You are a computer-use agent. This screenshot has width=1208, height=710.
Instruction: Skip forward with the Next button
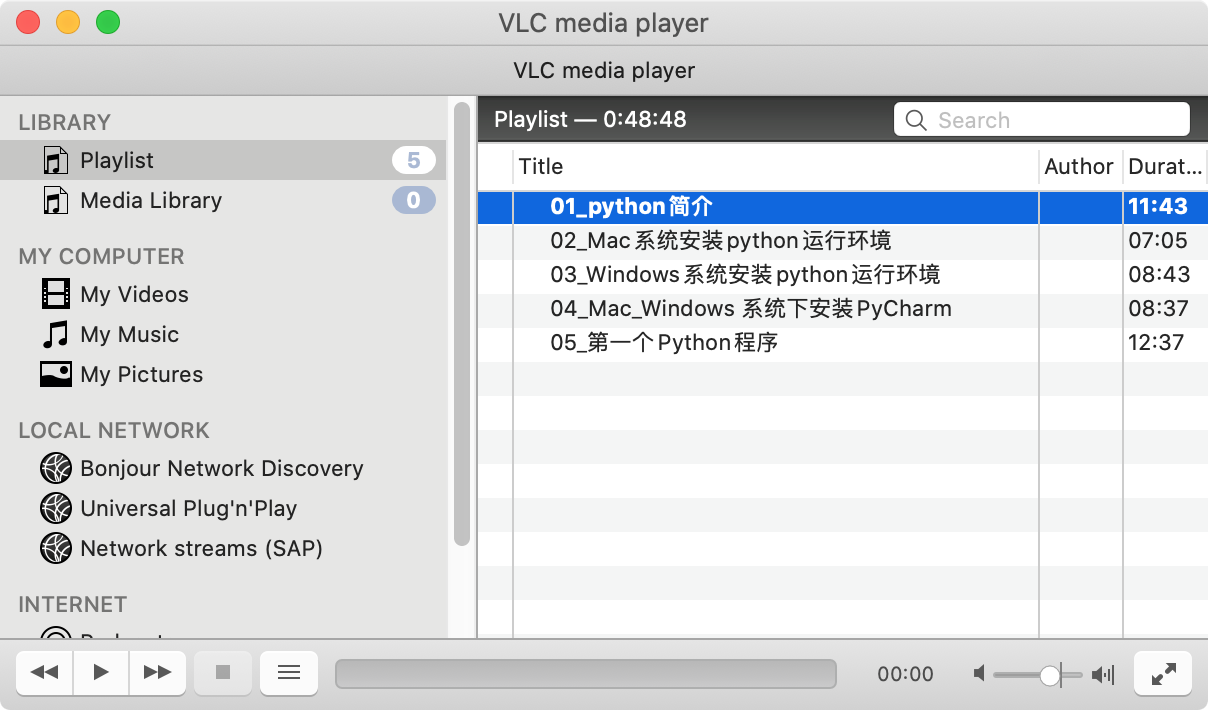[x=158, y=673]
